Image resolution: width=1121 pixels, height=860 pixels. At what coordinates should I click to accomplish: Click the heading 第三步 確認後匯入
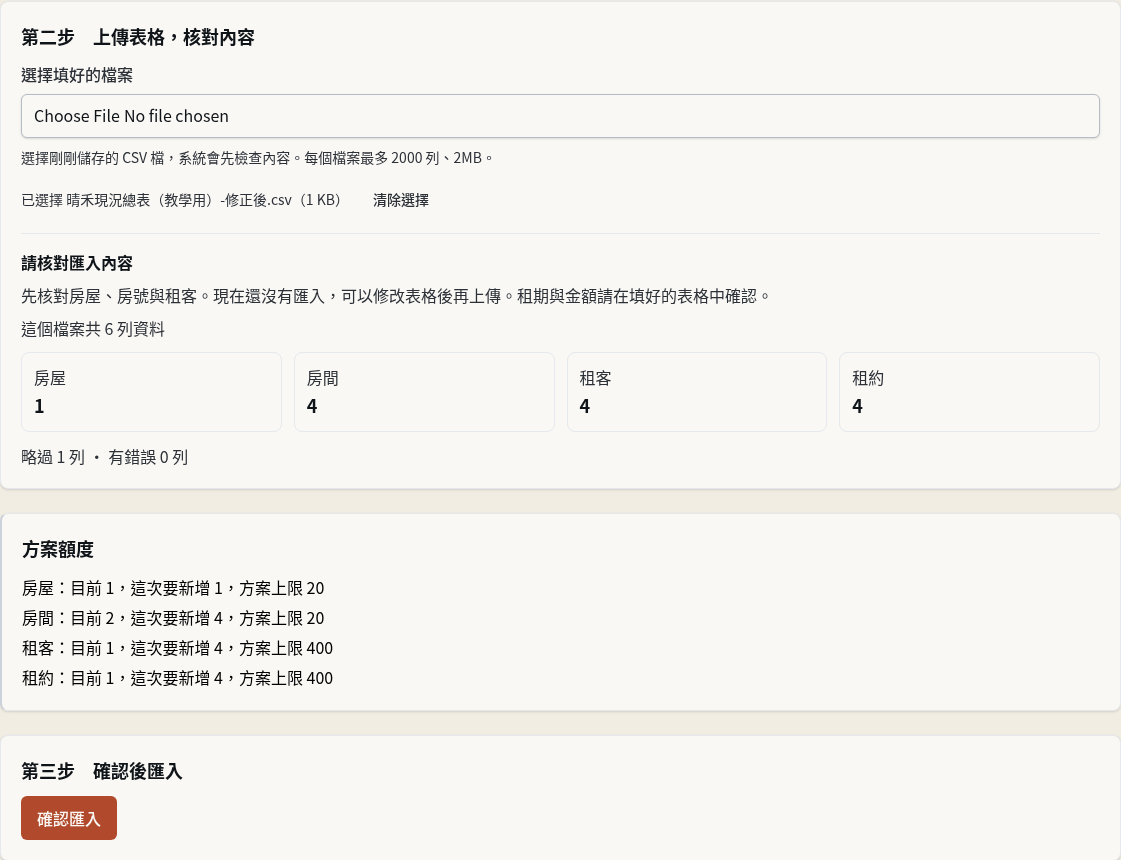click(x=102, y=771)
